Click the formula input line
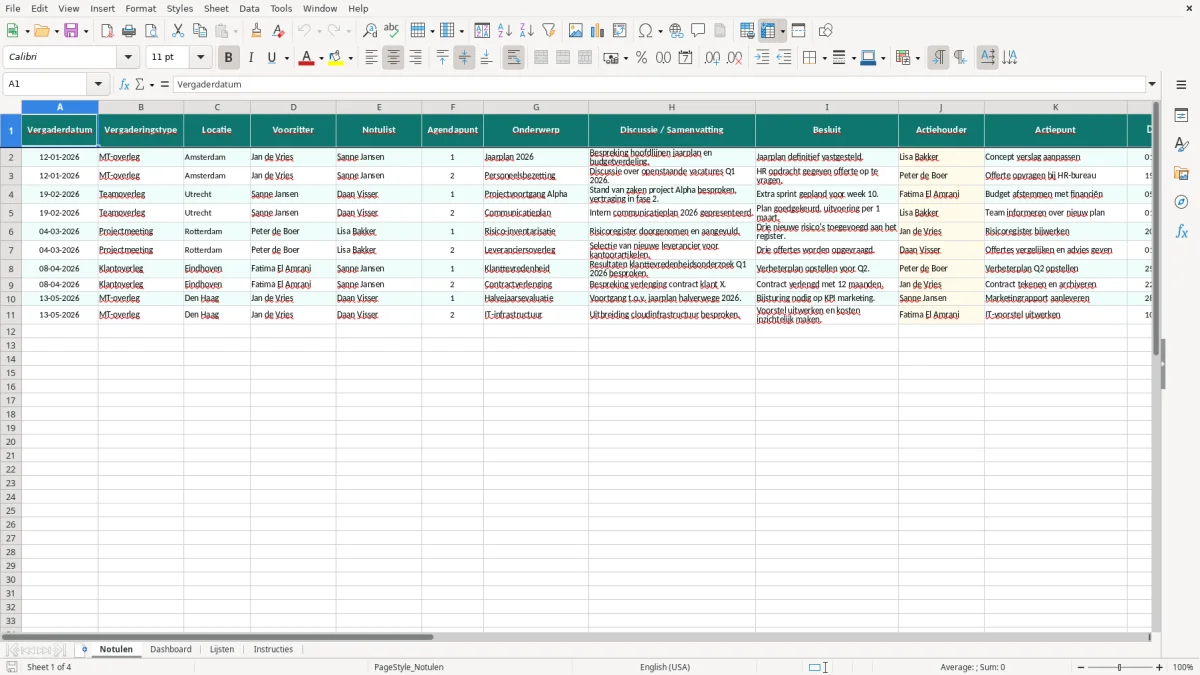Viewport: 1200px width, 675px height. tap(658, 85)
